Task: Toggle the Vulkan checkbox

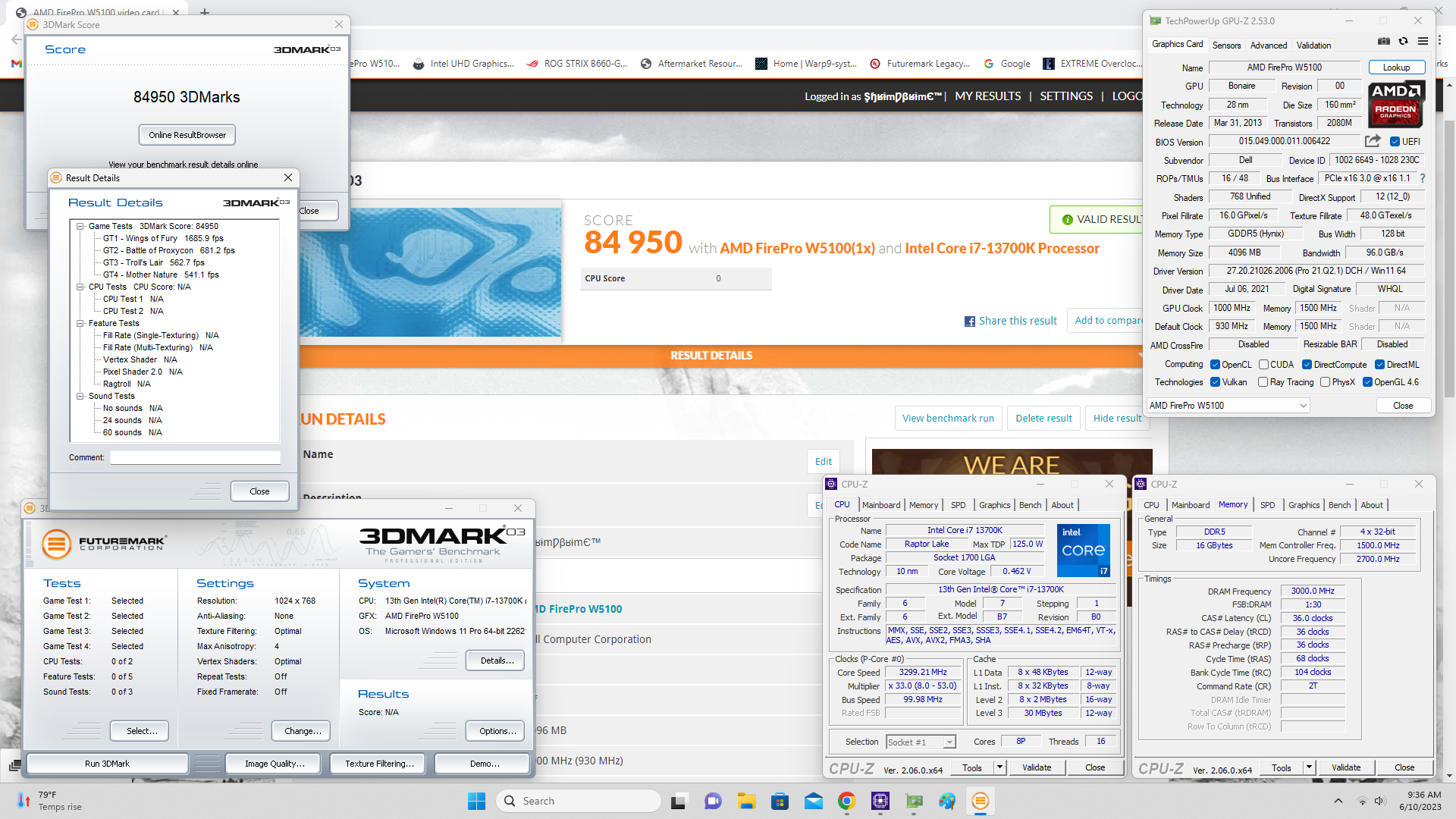Action: point(1215,382)
